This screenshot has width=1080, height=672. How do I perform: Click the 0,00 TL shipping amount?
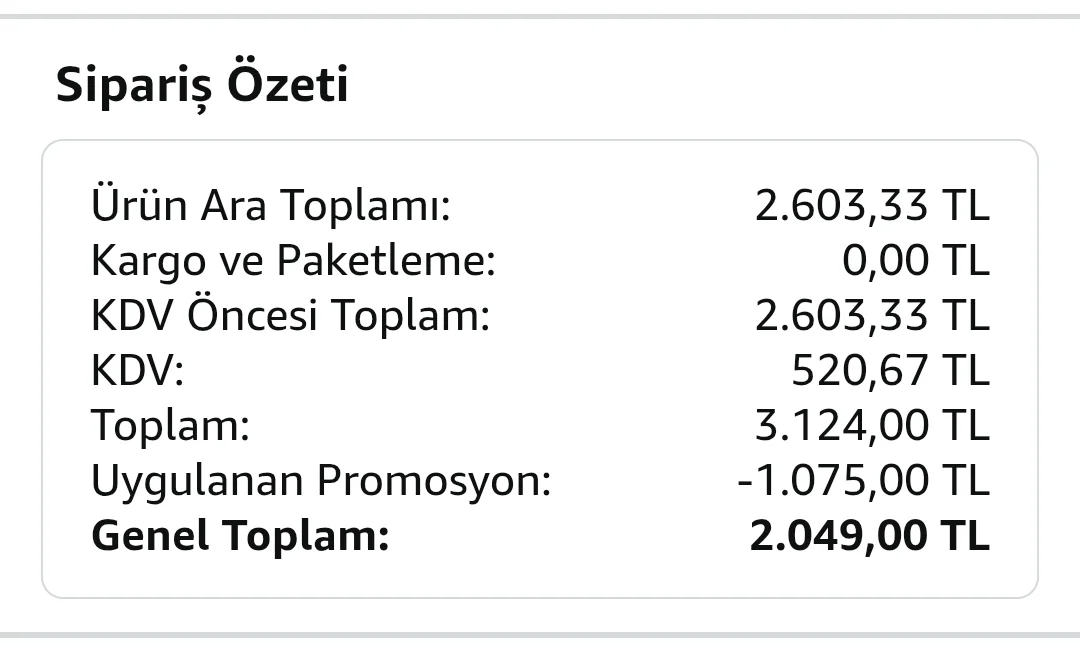click(x=915, y=262)
